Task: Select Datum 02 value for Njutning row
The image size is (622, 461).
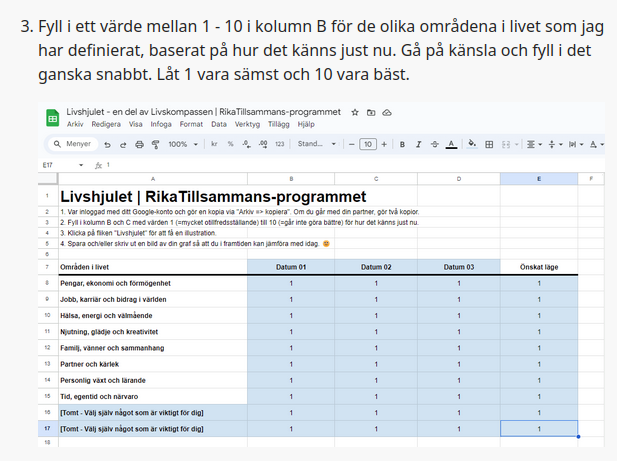Action: (376, 332)
